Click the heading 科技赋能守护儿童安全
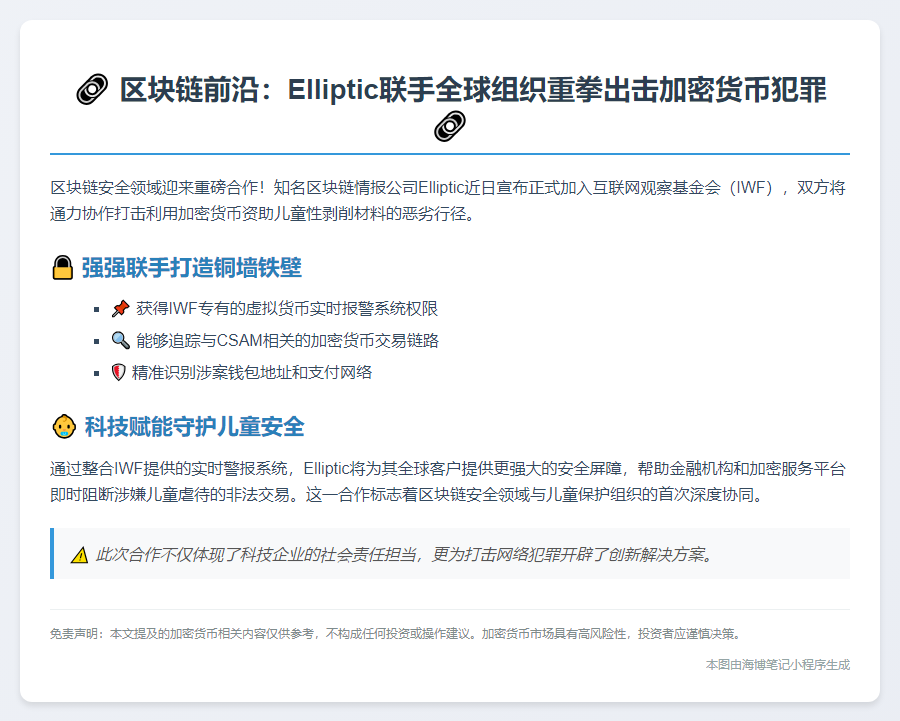 click(195, 427)
